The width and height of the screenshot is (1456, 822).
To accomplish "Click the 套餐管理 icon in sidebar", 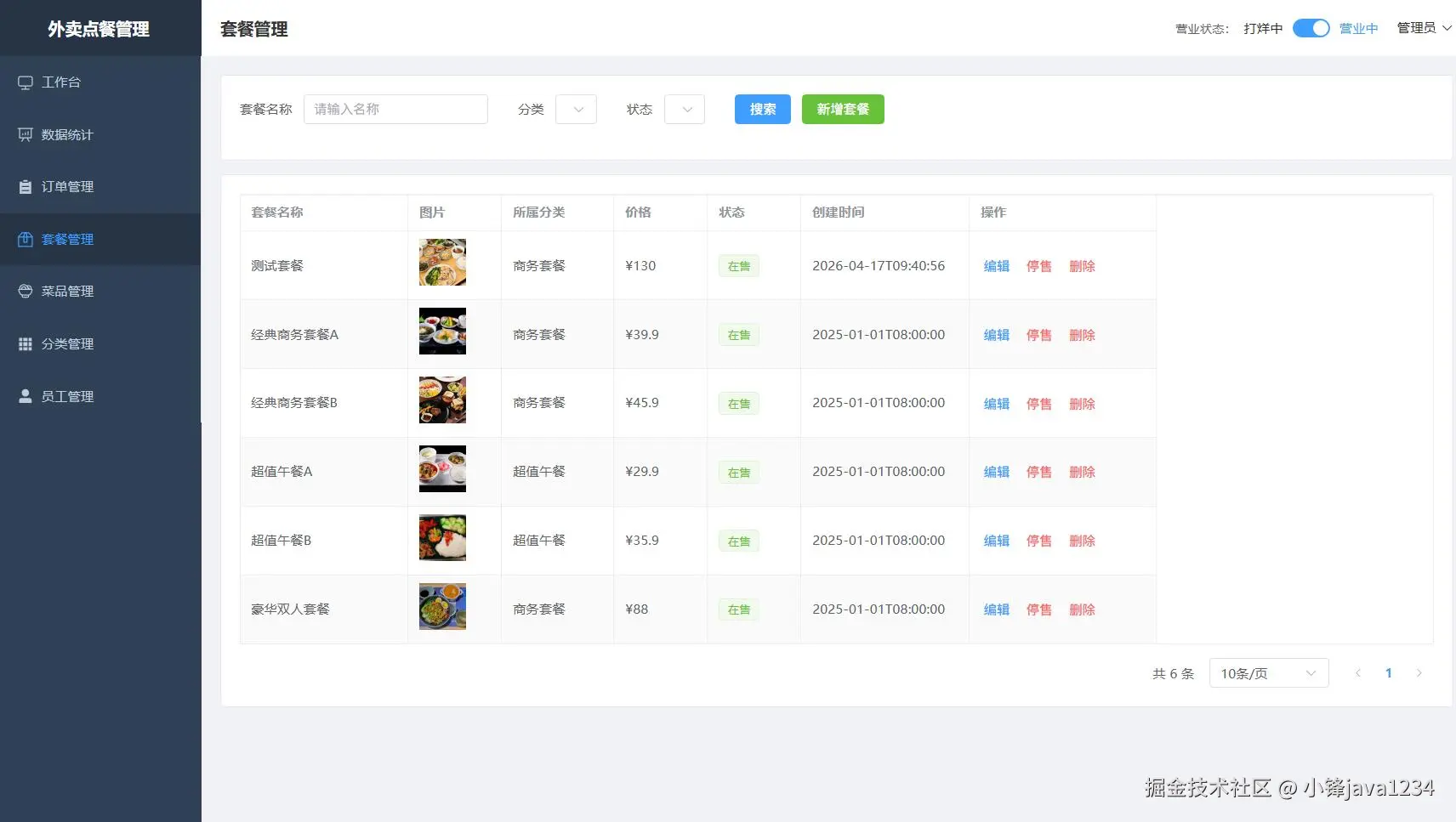I will click(x=26, y=240).
